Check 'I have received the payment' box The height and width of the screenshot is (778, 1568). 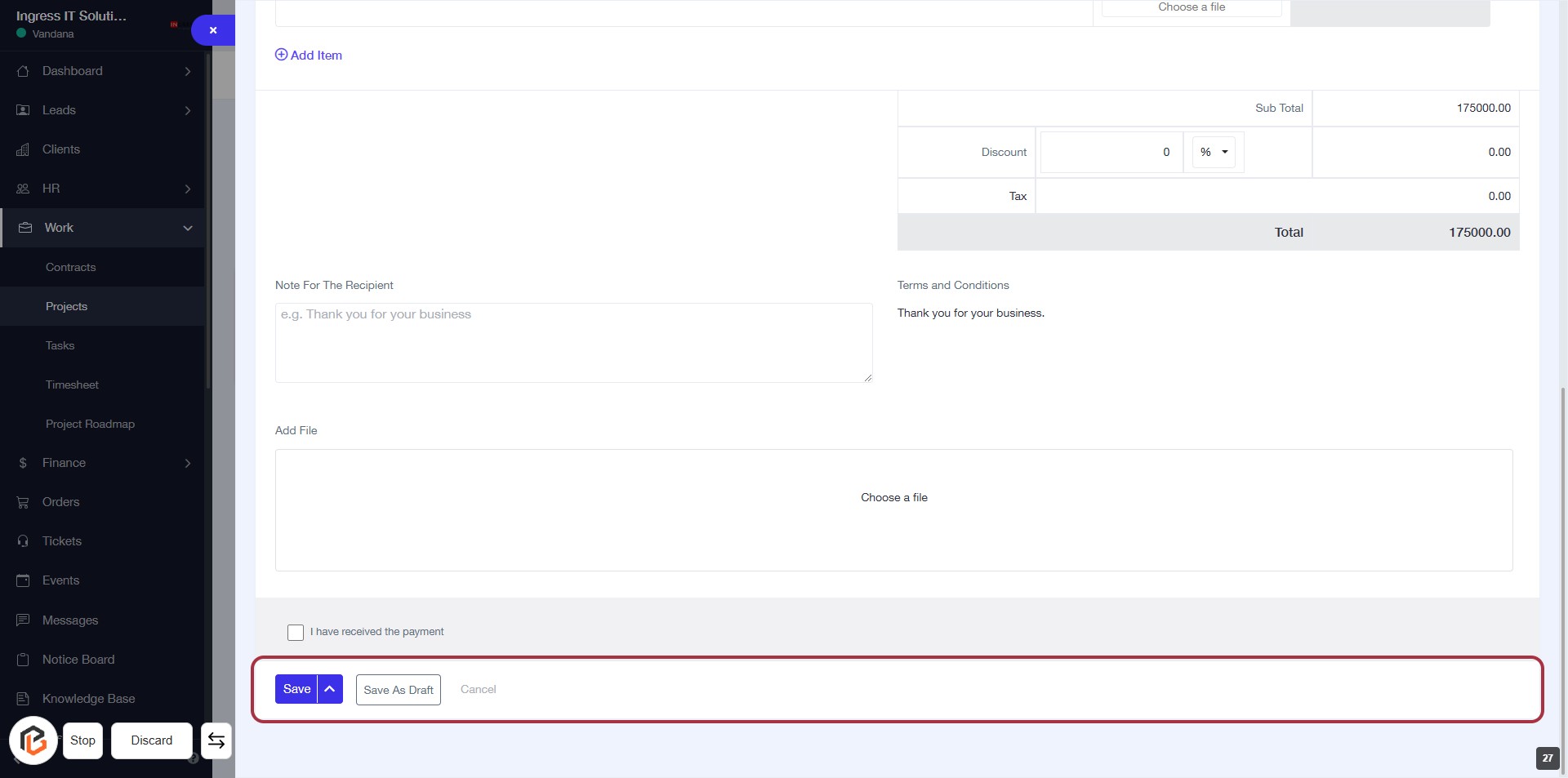tap(296, 633)
